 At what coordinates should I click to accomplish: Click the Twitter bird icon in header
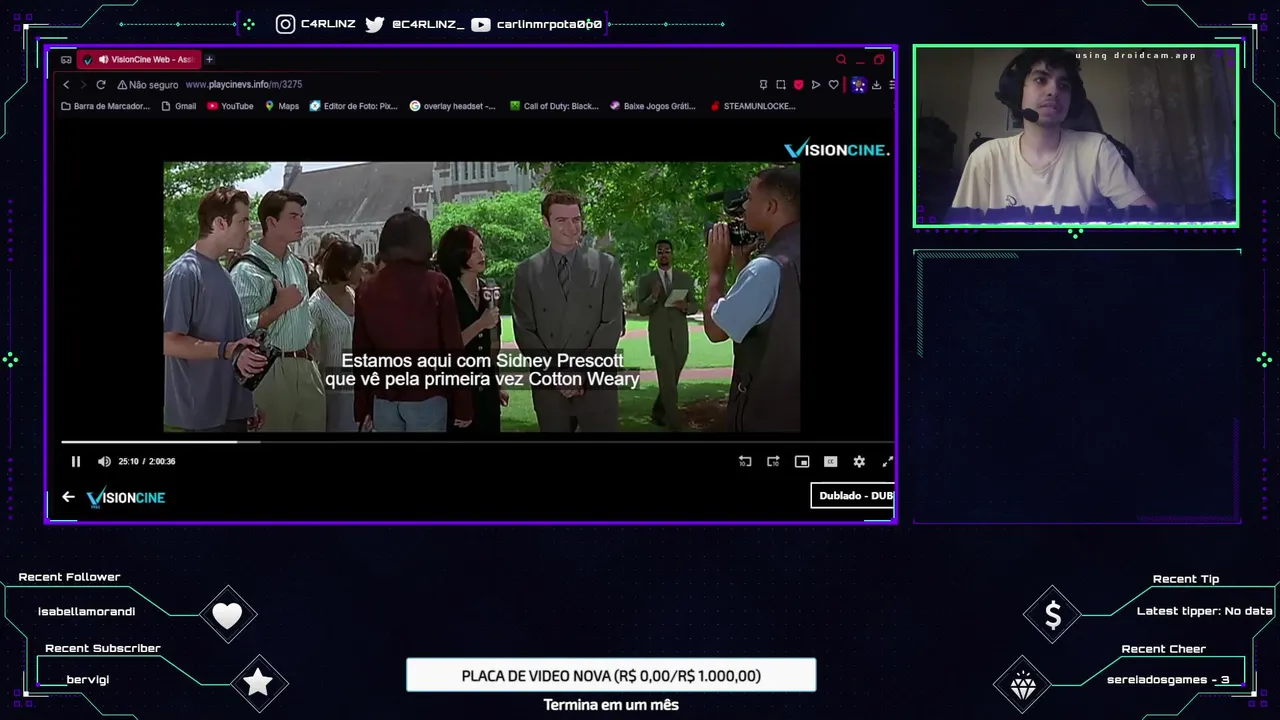pyautogui.click(x=375, y=24)
